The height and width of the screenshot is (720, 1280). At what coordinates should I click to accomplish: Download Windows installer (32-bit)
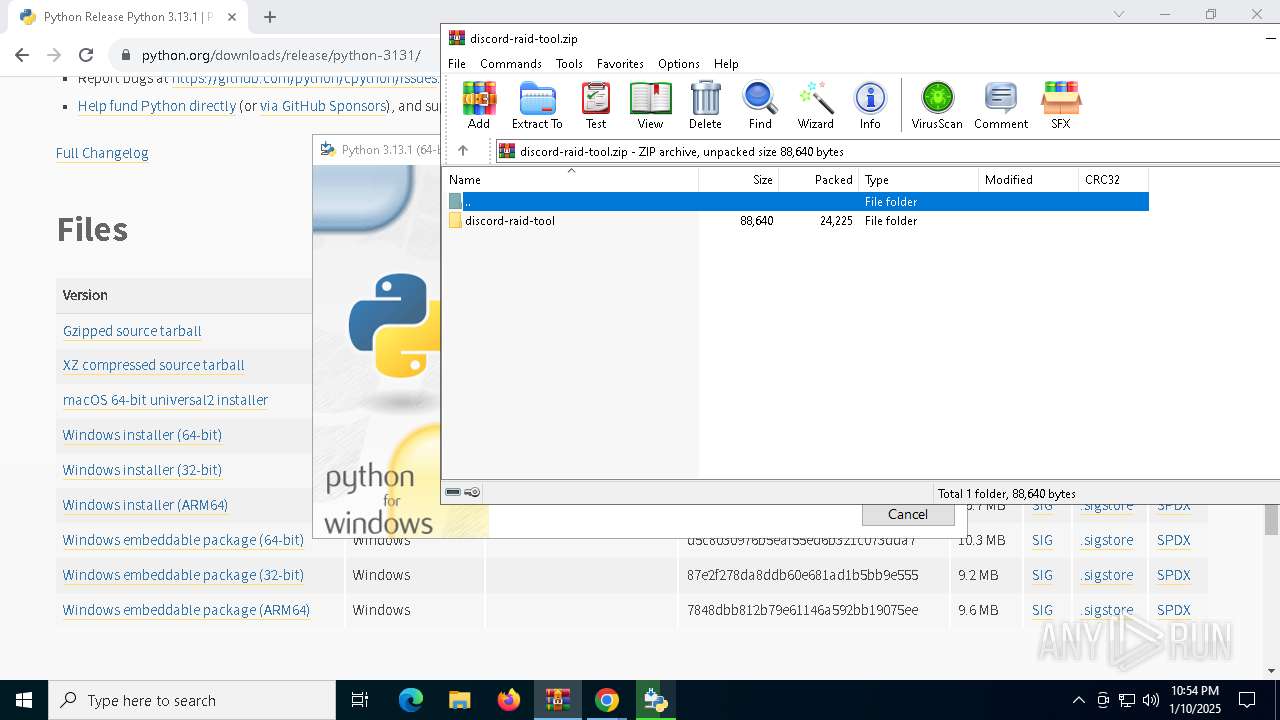pyautogui.click(x=142, y=470)
